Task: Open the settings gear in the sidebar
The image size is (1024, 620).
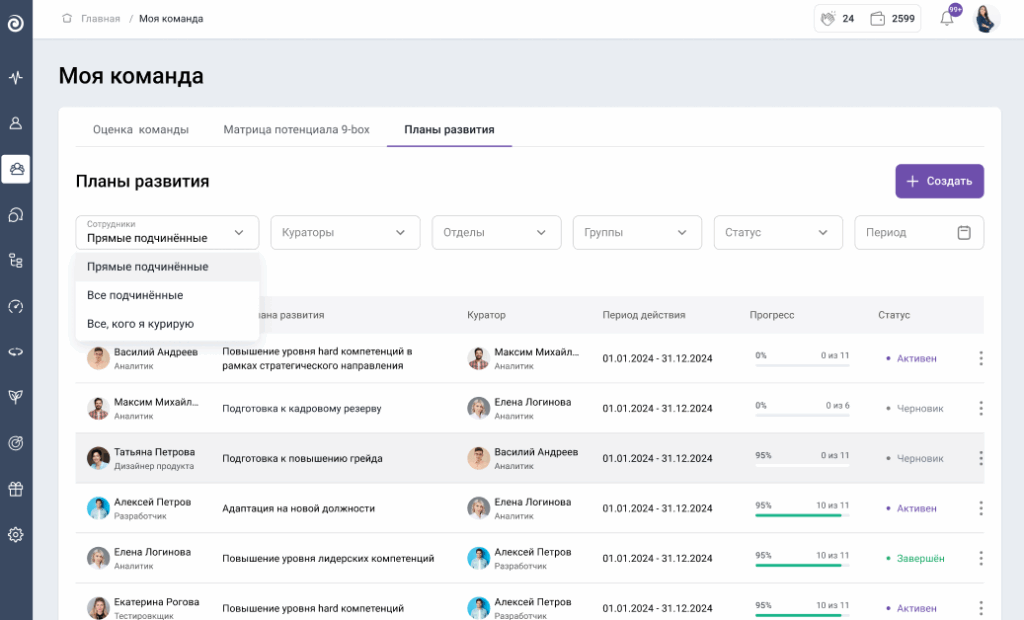Action: pos(15,535)
